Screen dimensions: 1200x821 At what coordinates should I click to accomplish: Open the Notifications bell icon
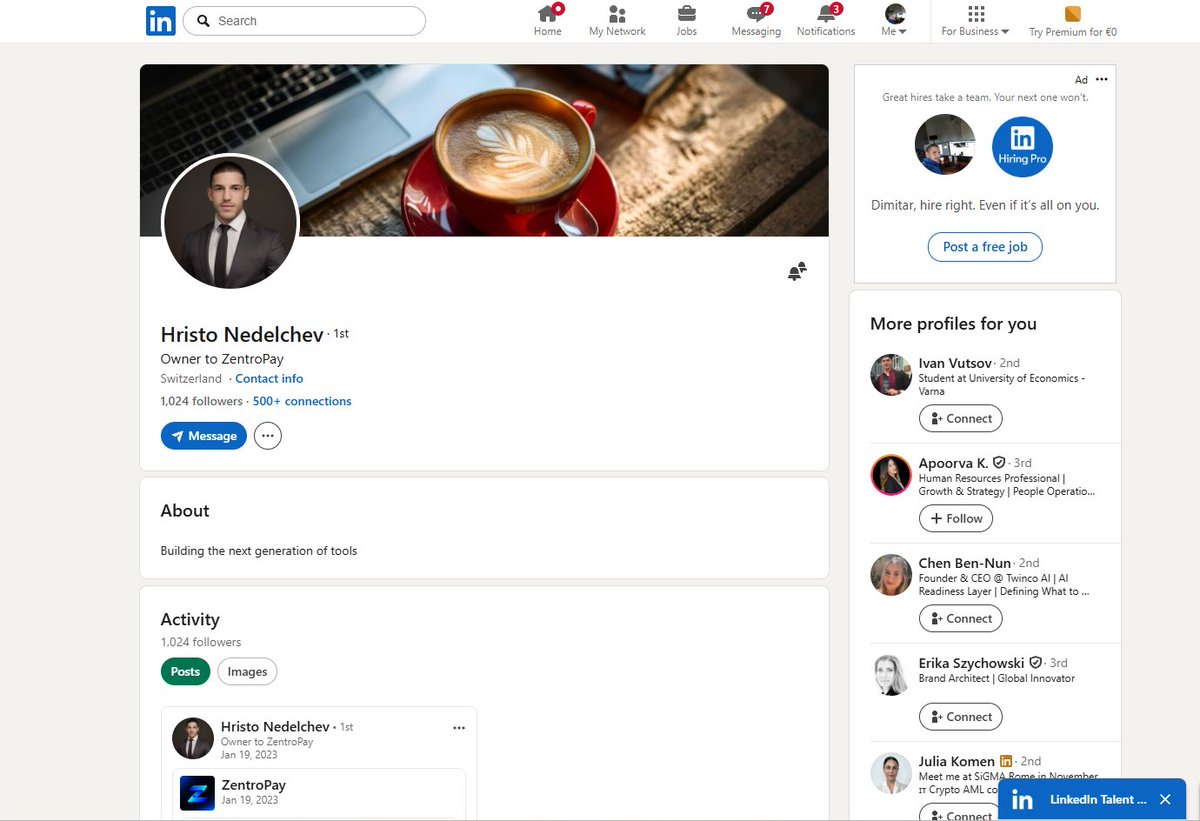tap(826, 14)
